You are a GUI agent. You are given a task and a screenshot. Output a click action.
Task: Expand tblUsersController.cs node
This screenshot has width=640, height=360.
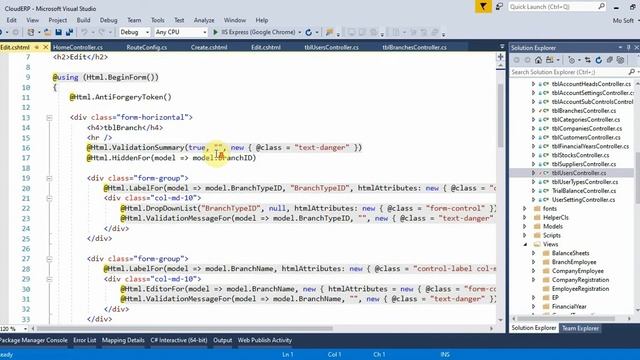click(x=533, y=173)
